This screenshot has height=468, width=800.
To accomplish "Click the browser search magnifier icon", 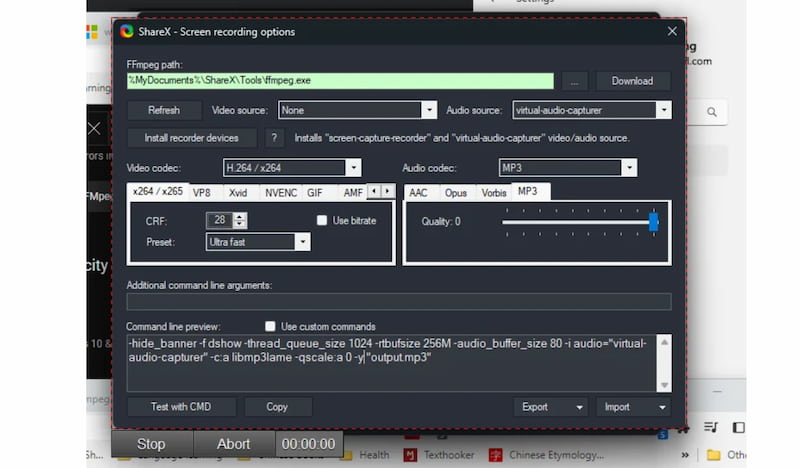I will click(714, 113).
